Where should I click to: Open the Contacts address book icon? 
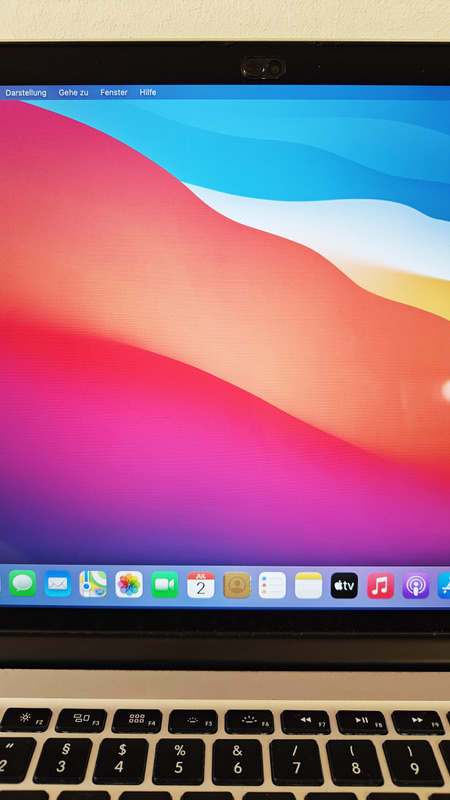pyautogui.click(x=237, y=585)
